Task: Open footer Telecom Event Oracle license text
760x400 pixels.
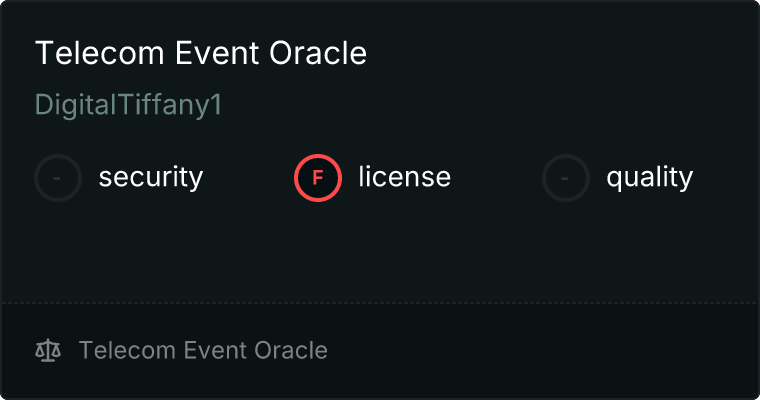Action: pyautogui.click(x=203, y=350)
